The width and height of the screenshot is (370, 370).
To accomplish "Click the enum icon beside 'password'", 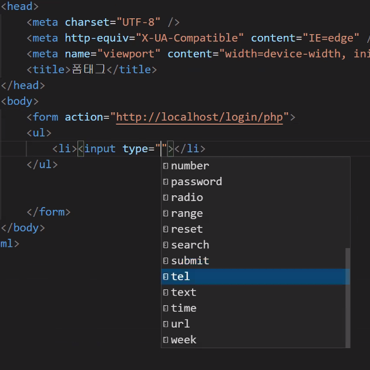I will [x=166, y=182].
